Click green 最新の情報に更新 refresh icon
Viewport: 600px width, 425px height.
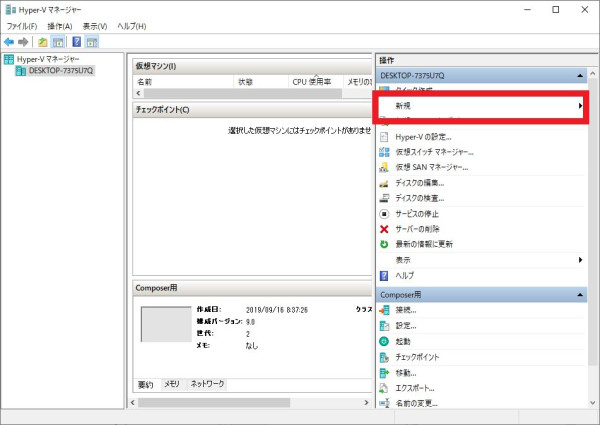point(384,244)
